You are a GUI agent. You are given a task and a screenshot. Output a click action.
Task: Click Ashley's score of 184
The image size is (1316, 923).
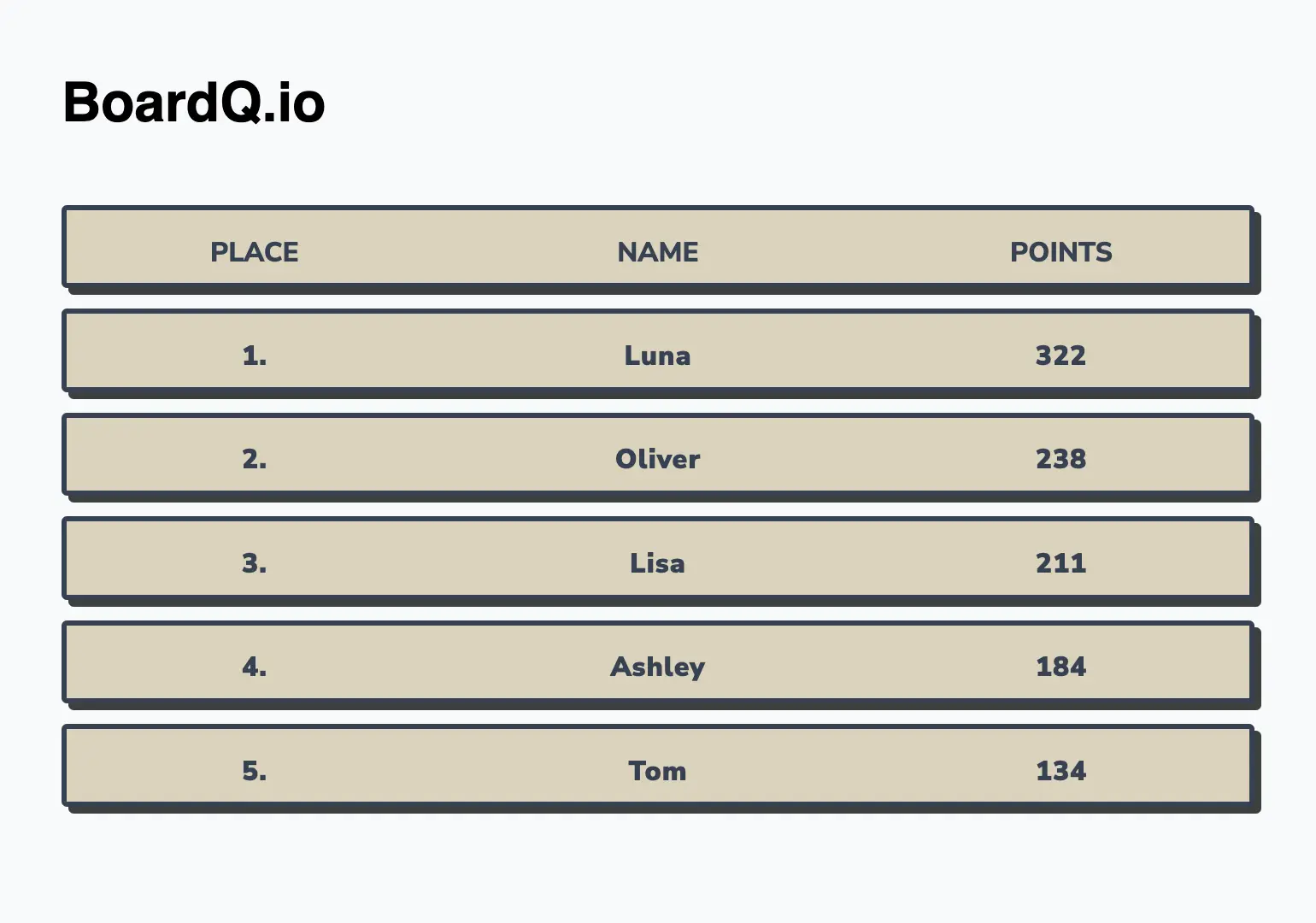coord(1061,667)
